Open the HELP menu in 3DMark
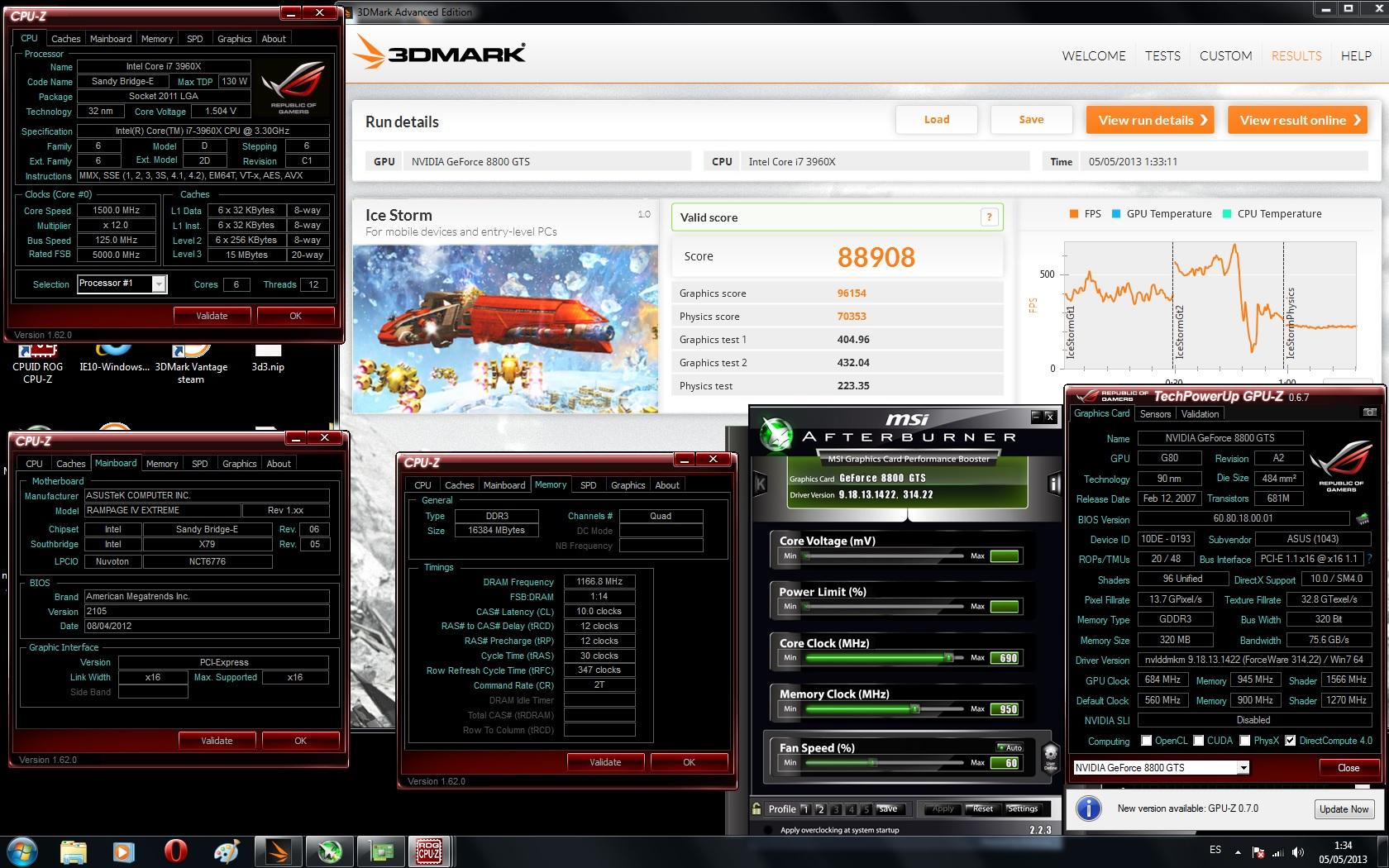 coord(1356,55)
